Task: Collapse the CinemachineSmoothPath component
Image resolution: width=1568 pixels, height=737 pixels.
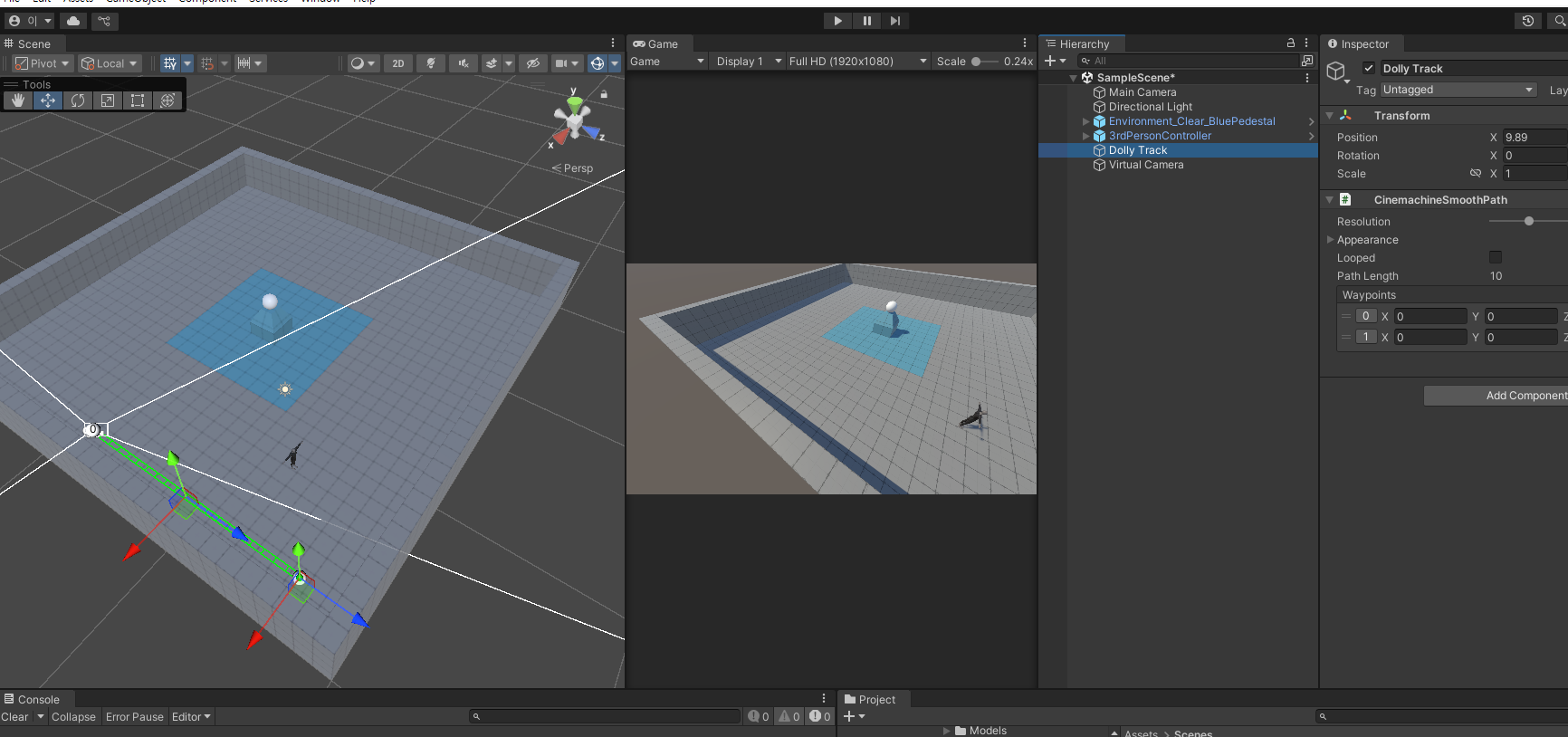Action: pyautogui.click(x=1330, y=200)
